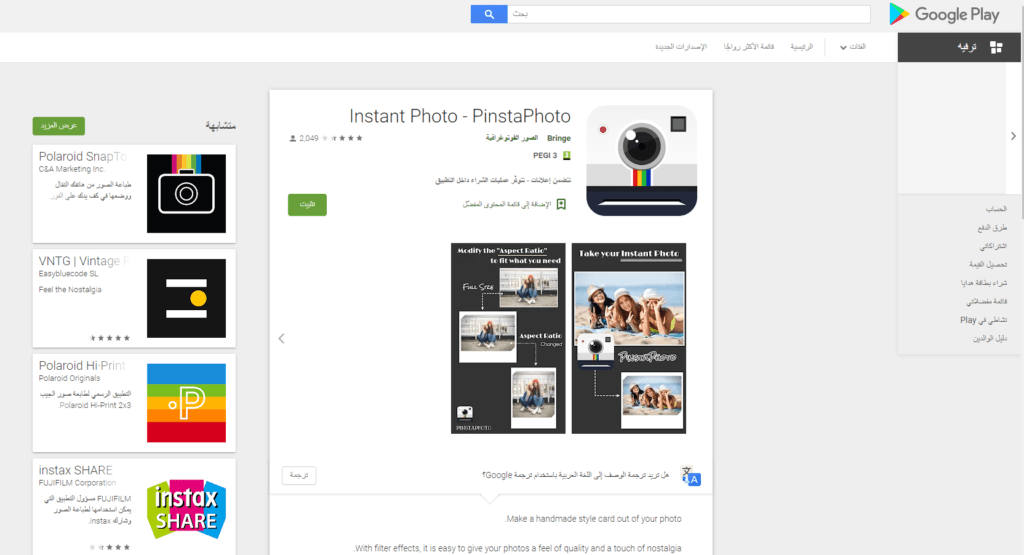This screenshot has width=1024, height=555.
Task: Expand the Categories dropdown in the nav bar
Action: click(x=852, y=47)
